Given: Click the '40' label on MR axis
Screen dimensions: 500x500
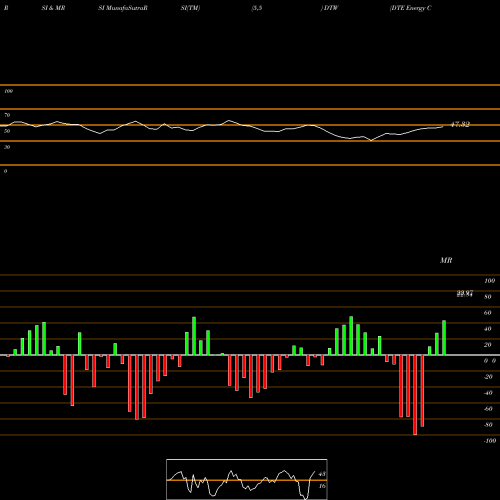Looking at the screenshot, I should coord(487,329).
